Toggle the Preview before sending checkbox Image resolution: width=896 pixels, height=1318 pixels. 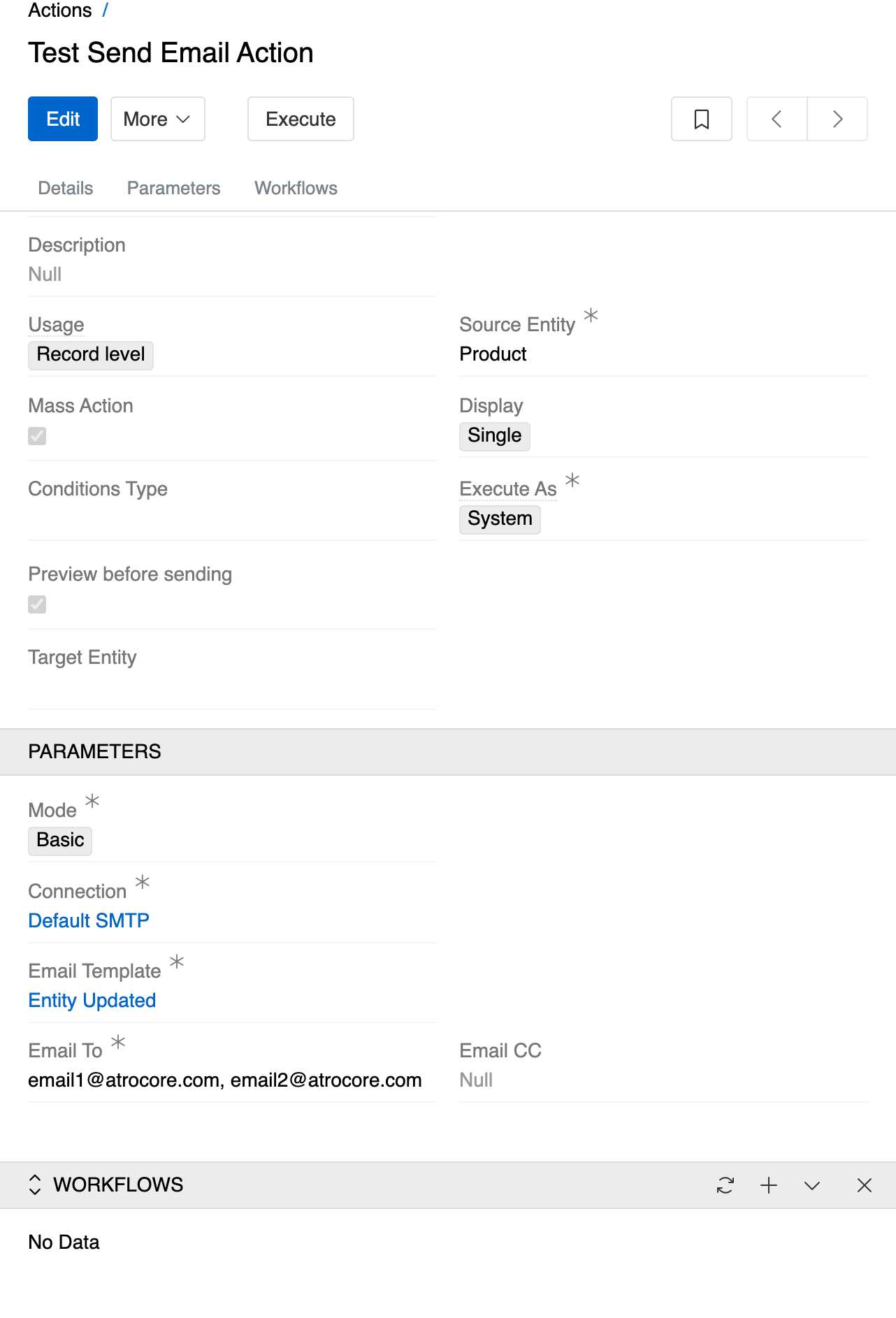[36, 604]
